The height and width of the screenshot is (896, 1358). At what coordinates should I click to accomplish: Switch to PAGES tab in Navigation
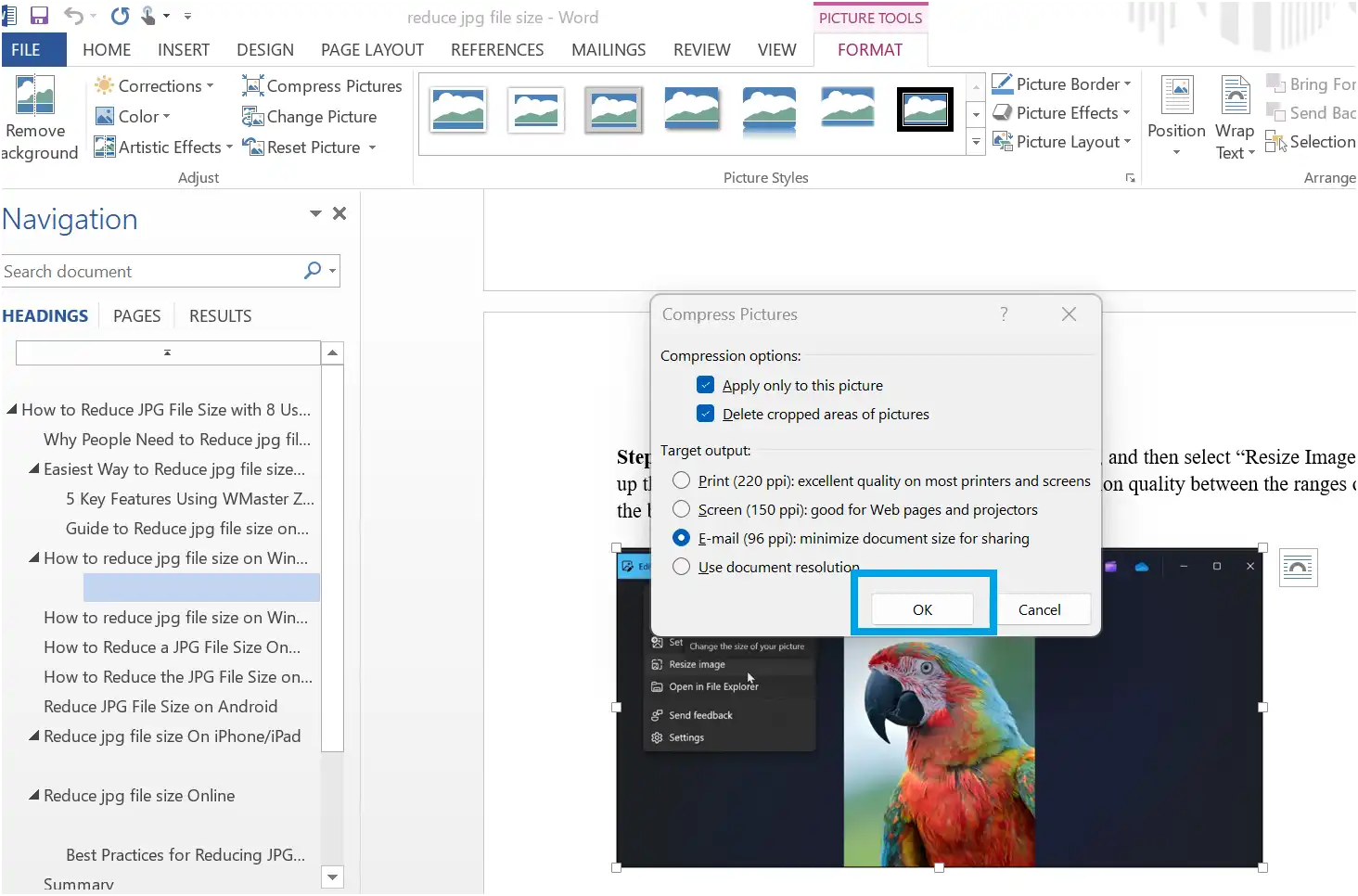137,315
